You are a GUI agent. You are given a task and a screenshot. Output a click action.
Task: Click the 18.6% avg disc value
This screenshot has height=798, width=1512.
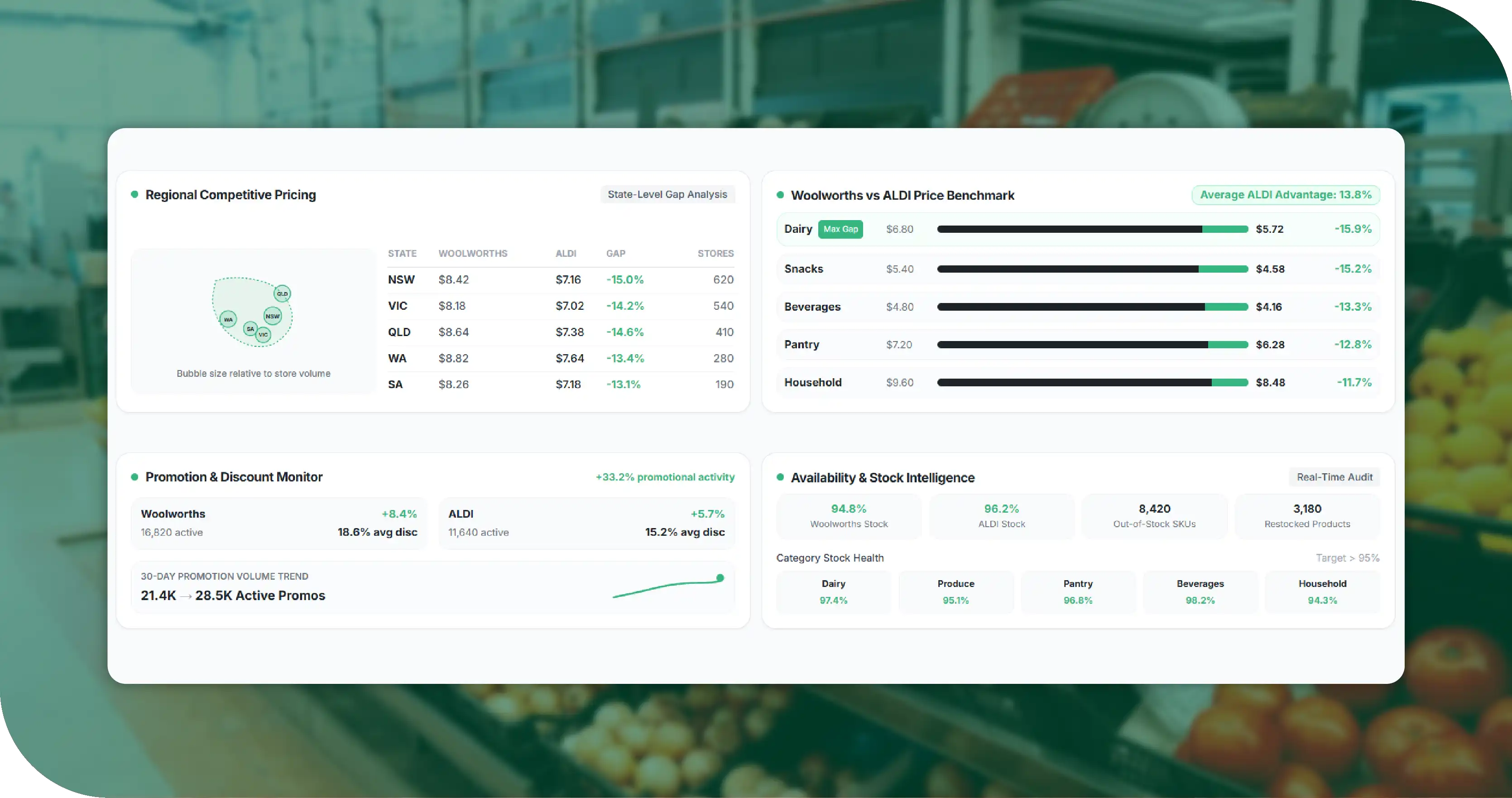(x=377, y=532)
